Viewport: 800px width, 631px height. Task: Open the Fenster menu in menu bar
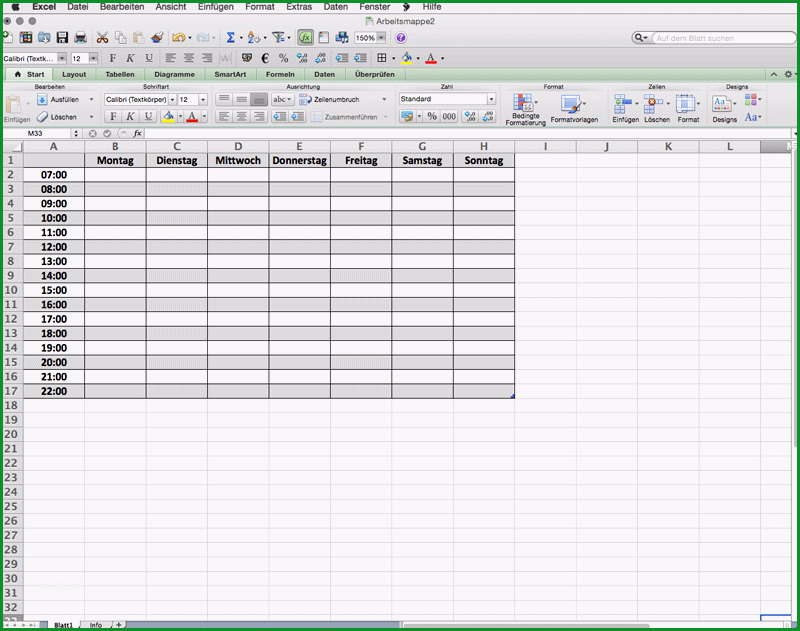[374, 7]
